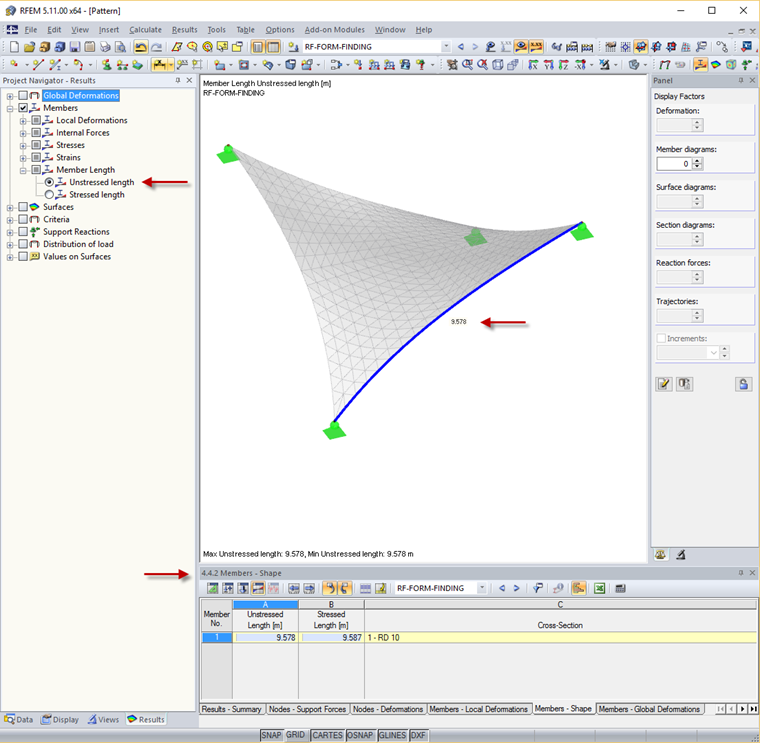Click the Export to Excel icon in table toolbar
The width and height of the screenshot is (760, 743).
pos(599,588)
